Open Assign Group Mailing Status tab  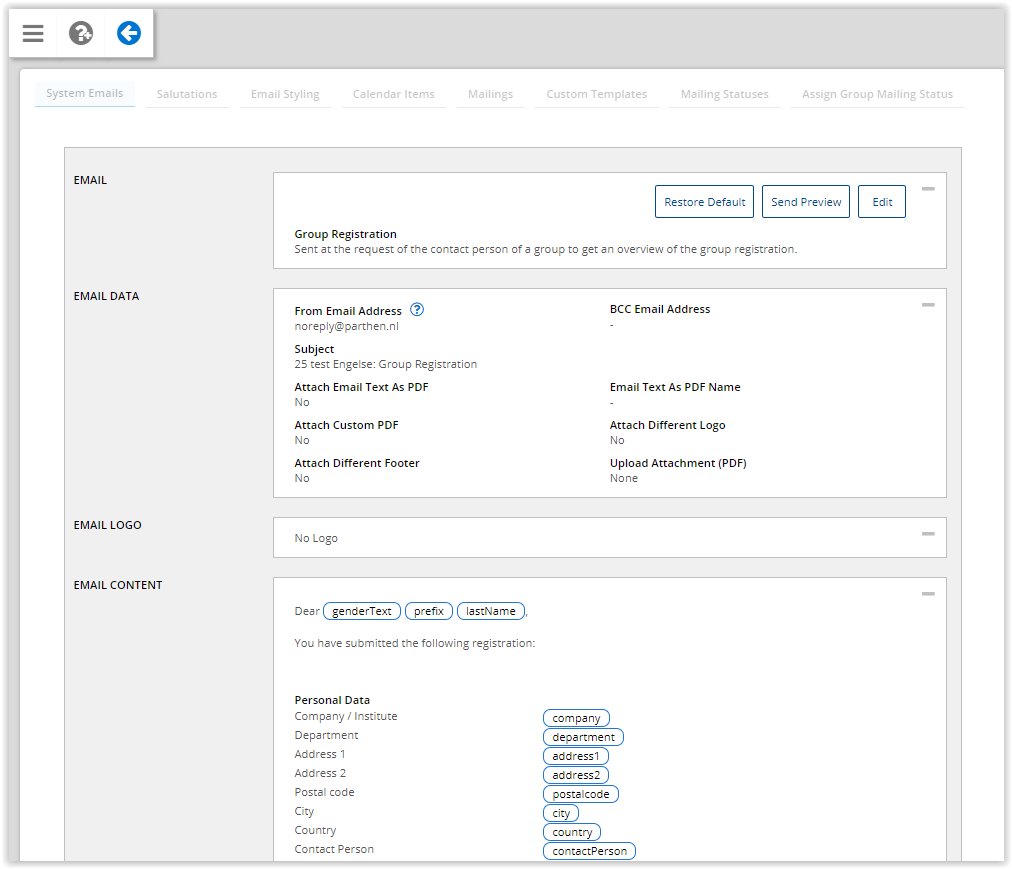click(x=877, y=94)
